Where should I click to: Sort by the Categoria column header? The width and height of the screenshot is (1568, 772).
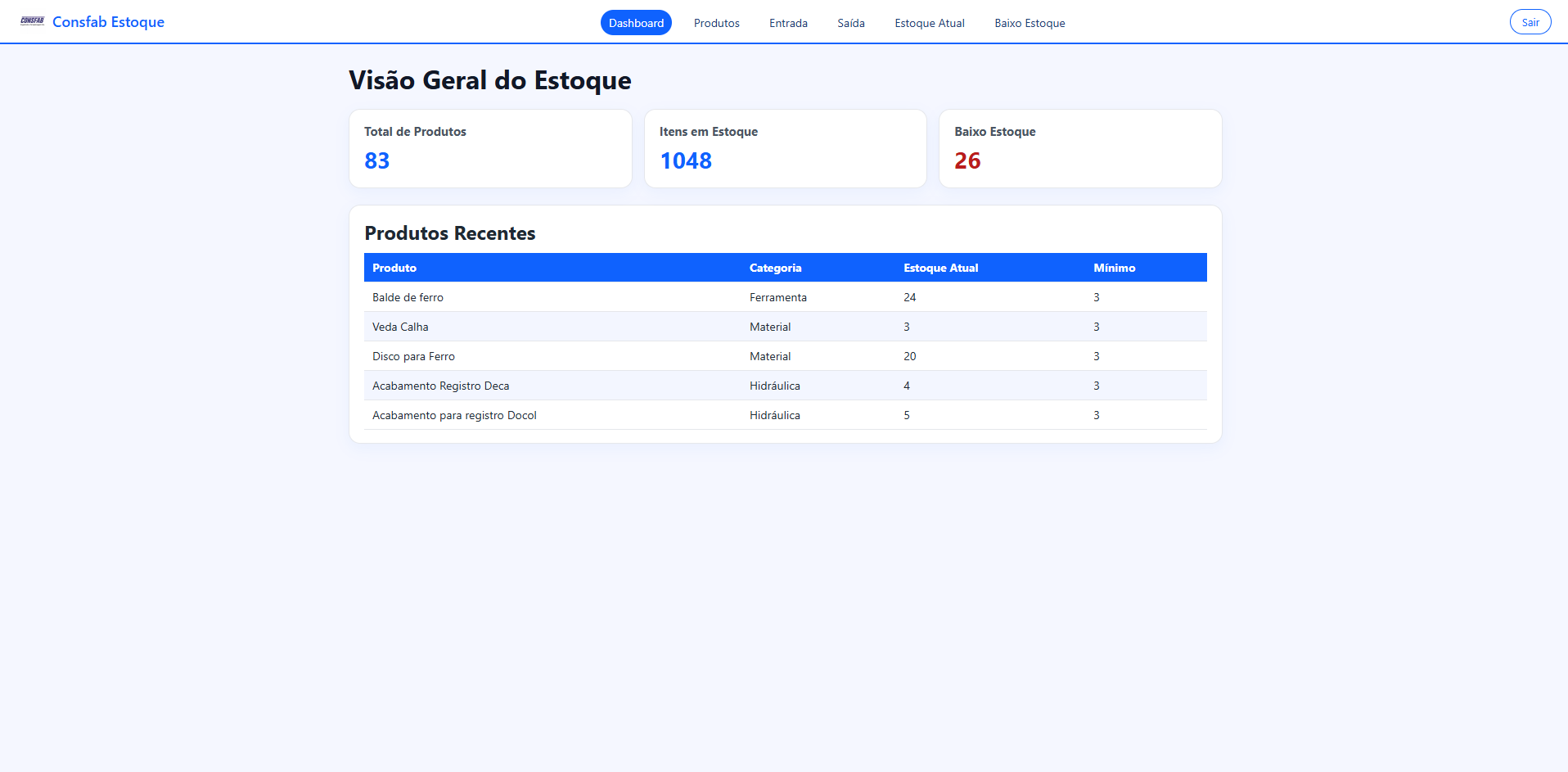coord(775,268)
